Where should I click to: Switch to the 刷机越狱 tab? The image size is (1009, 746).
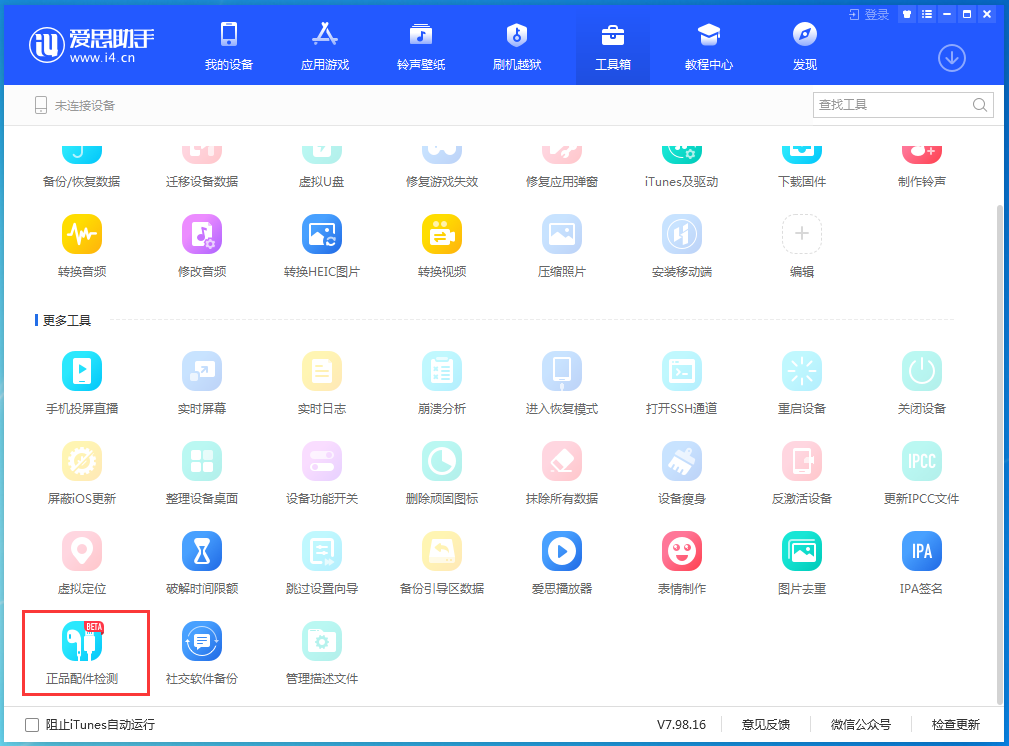tap(516, 44)
